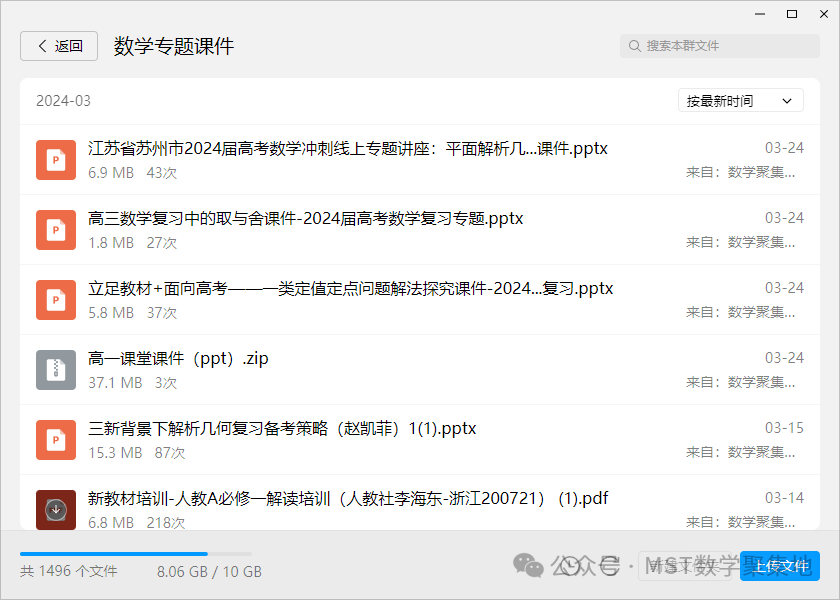Click the zip archive icon of 高一课堂课件

(56, 370)
